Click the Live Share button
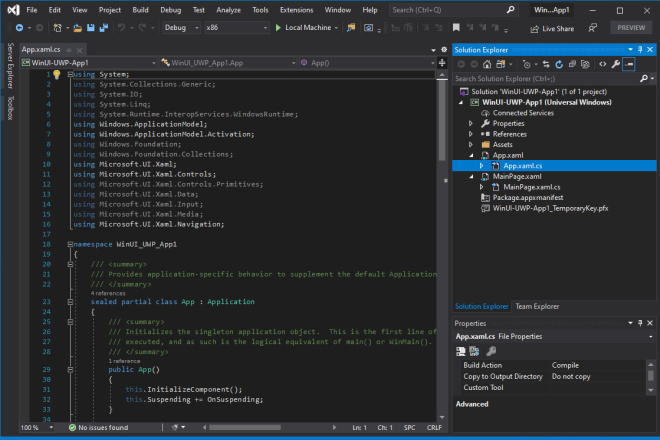 click(552, 29)
